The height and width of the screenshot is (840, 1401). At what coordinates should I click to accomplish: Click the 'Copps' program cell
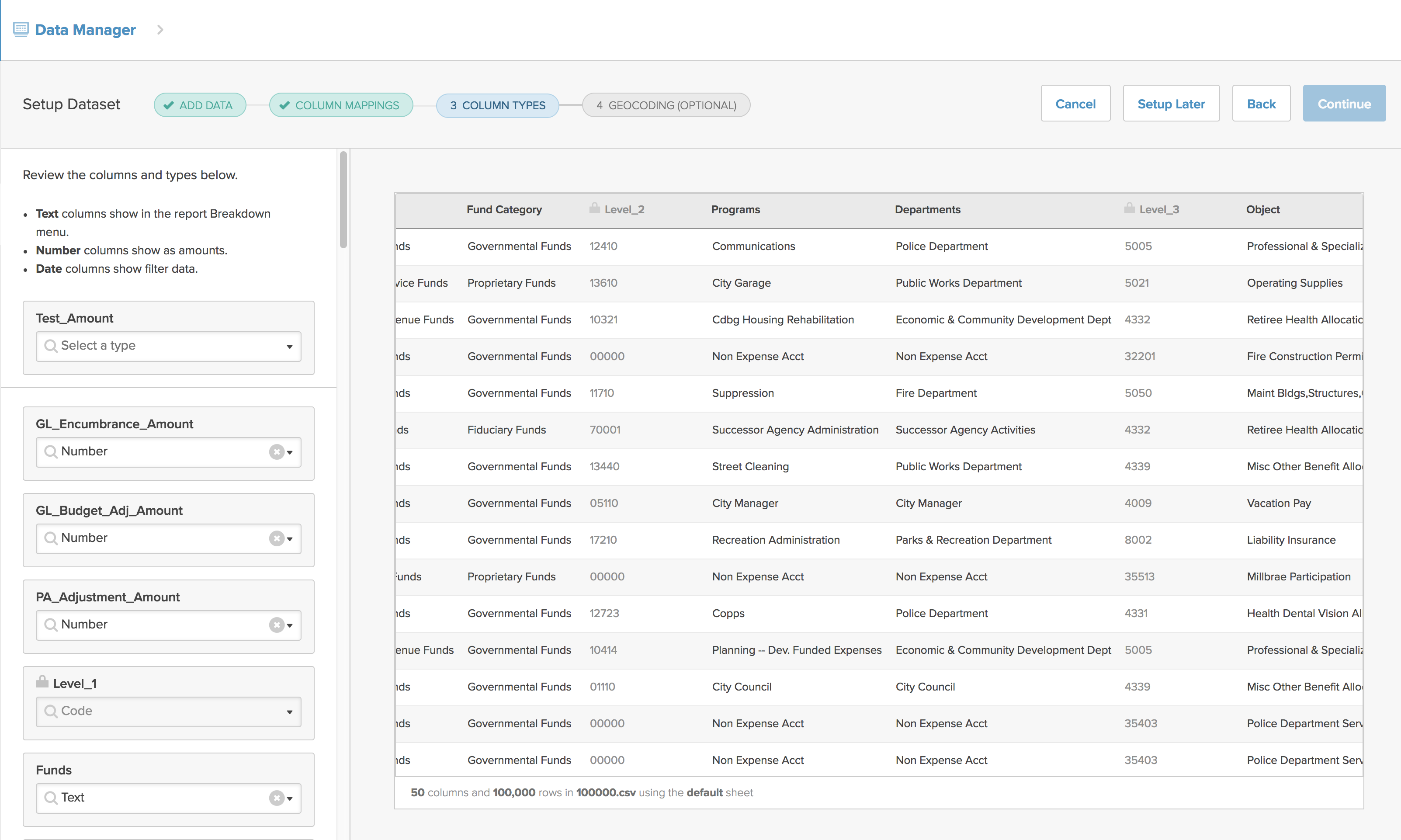(x=728, y=614)
